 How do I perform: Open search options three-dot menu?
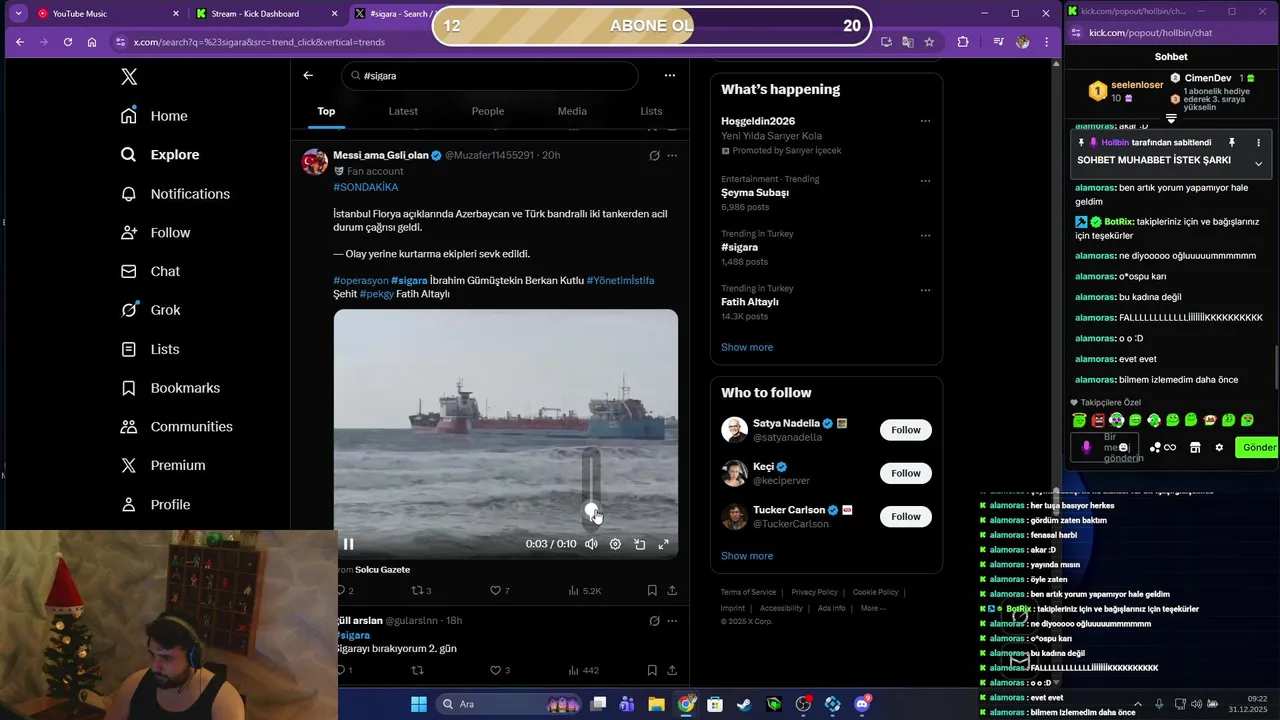670,75
